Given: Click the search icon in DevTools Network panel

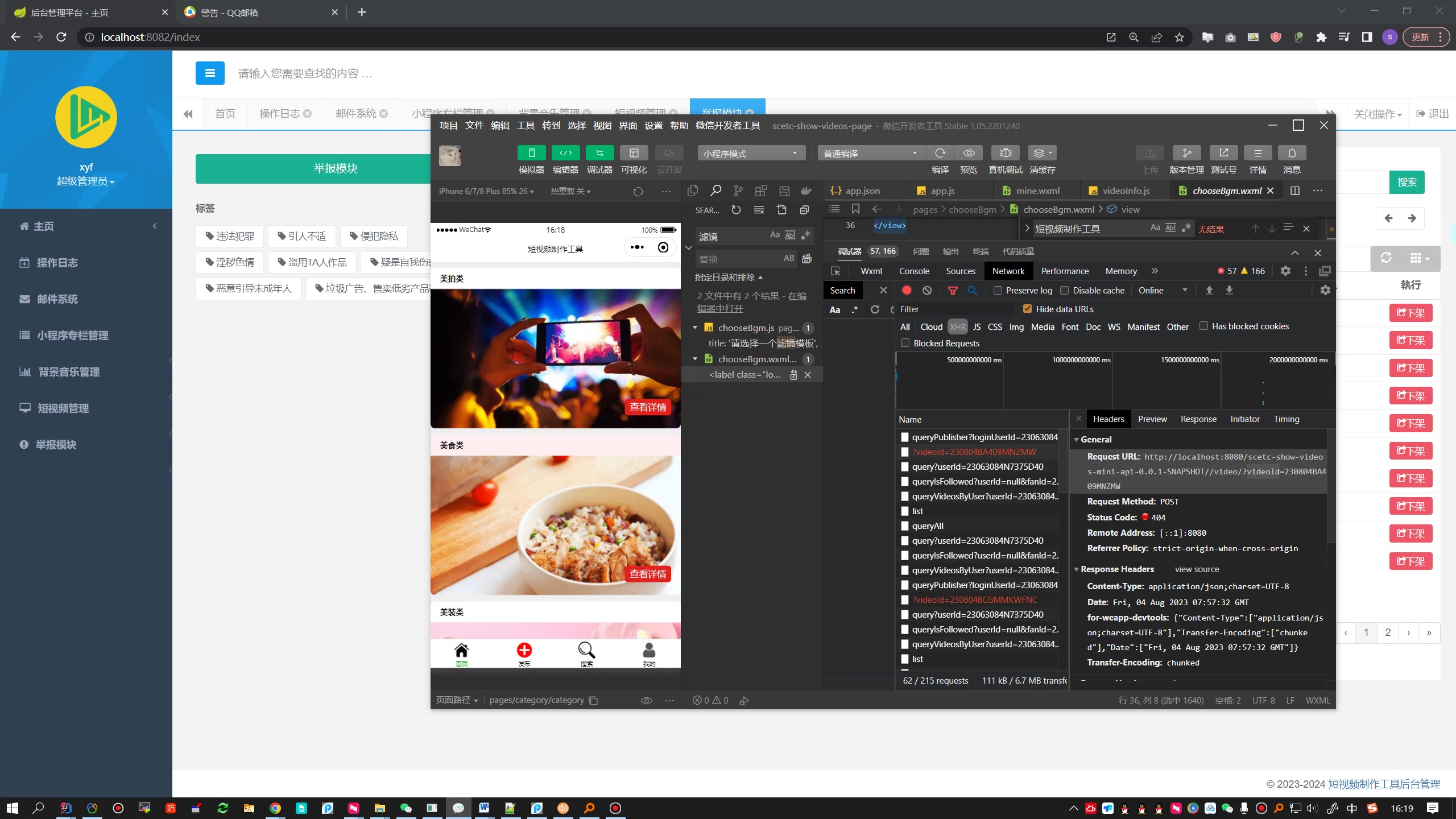Looking at the screenshot, I should tap(972, 290).
